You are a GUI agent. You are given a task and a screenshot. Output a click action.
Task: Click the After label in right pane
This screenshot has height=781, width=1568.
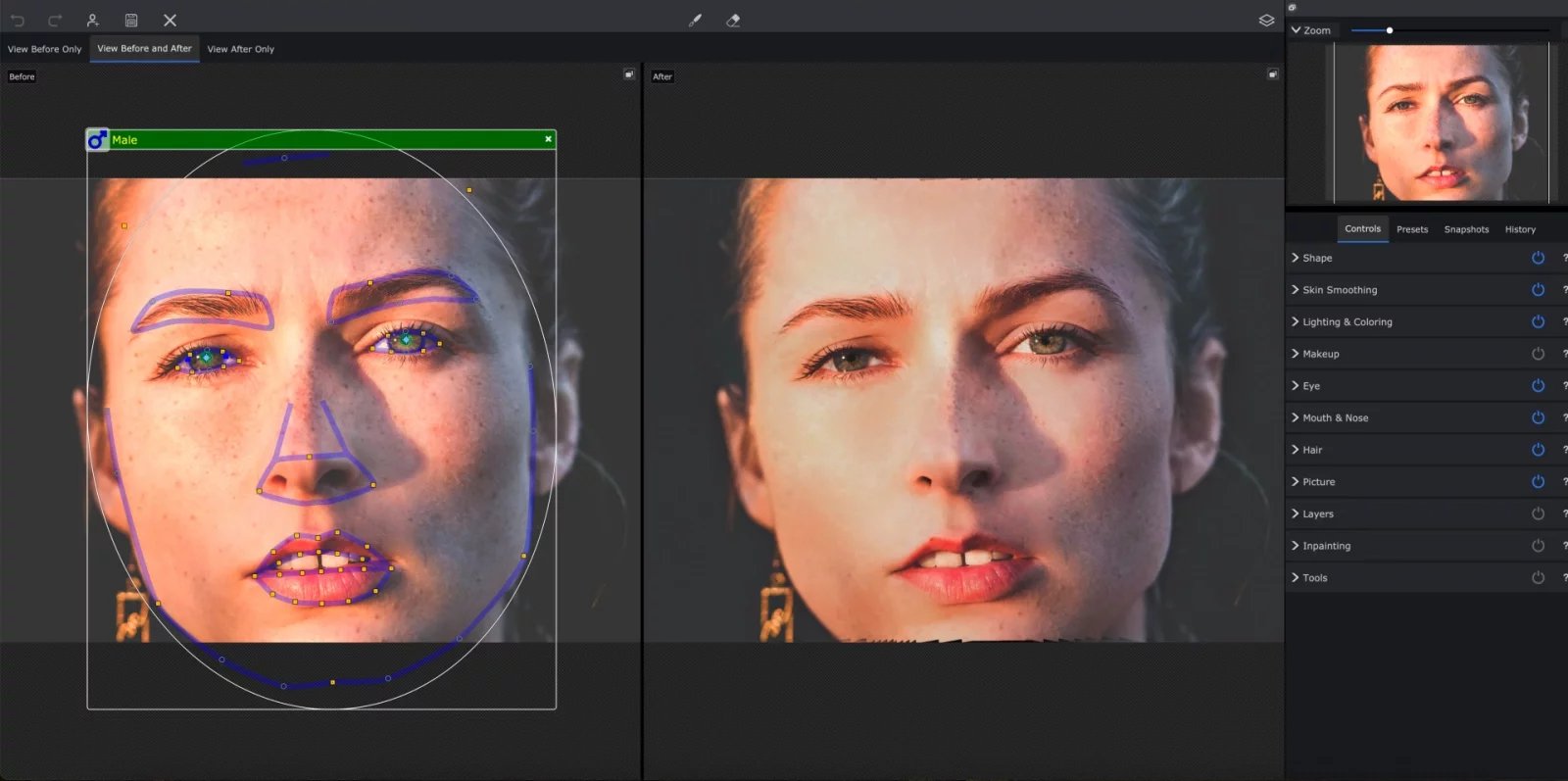[x=662, y=76]
